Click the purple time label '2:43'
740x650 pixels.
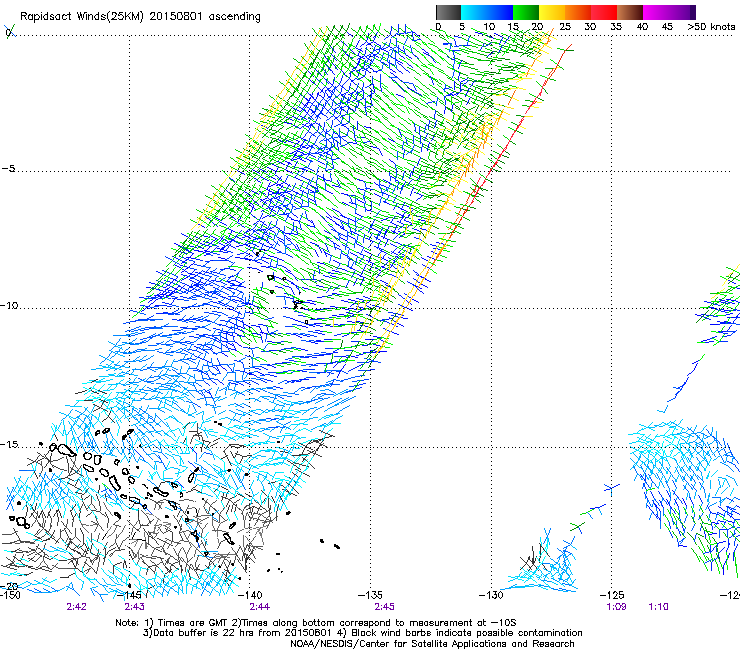(135, 607)
